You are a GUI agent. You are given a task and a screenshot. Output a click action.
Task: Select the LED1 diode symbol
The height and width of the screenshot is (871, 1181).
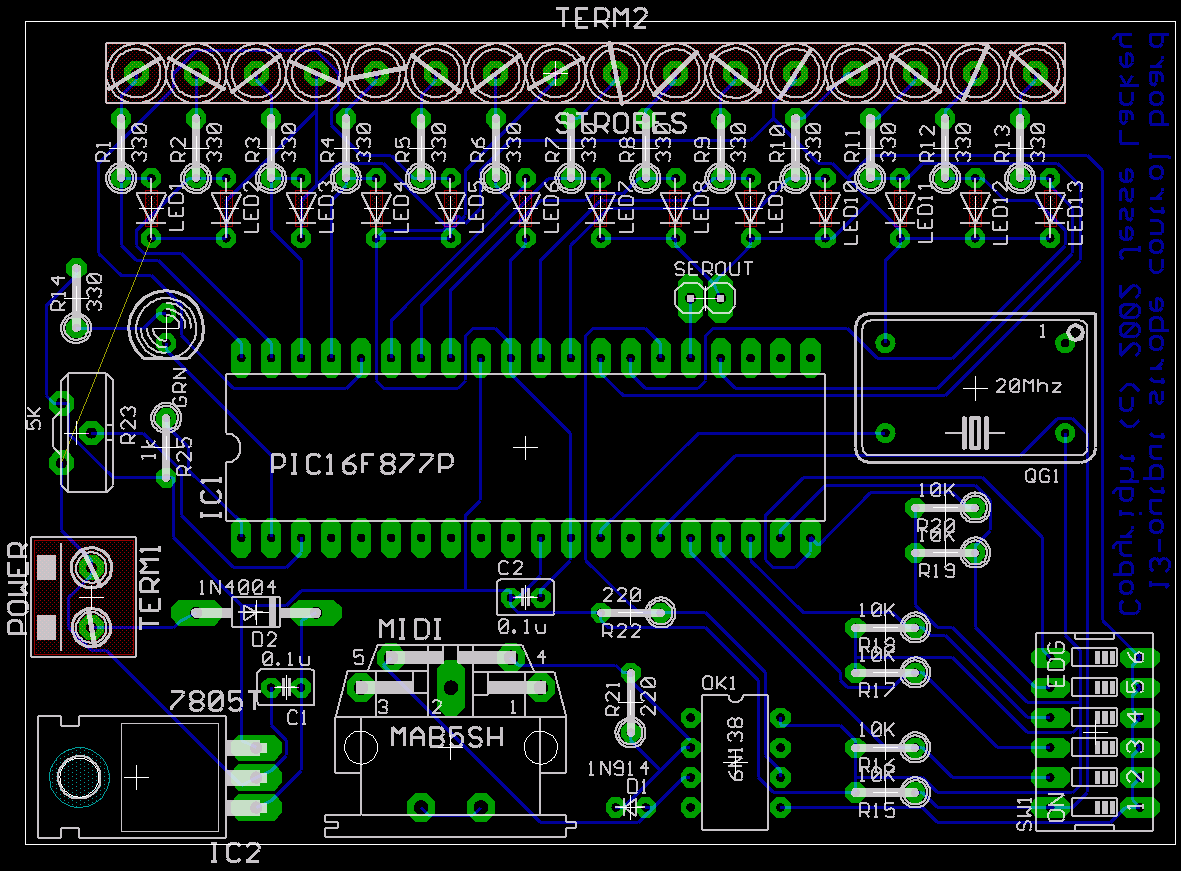pos(151,207)
